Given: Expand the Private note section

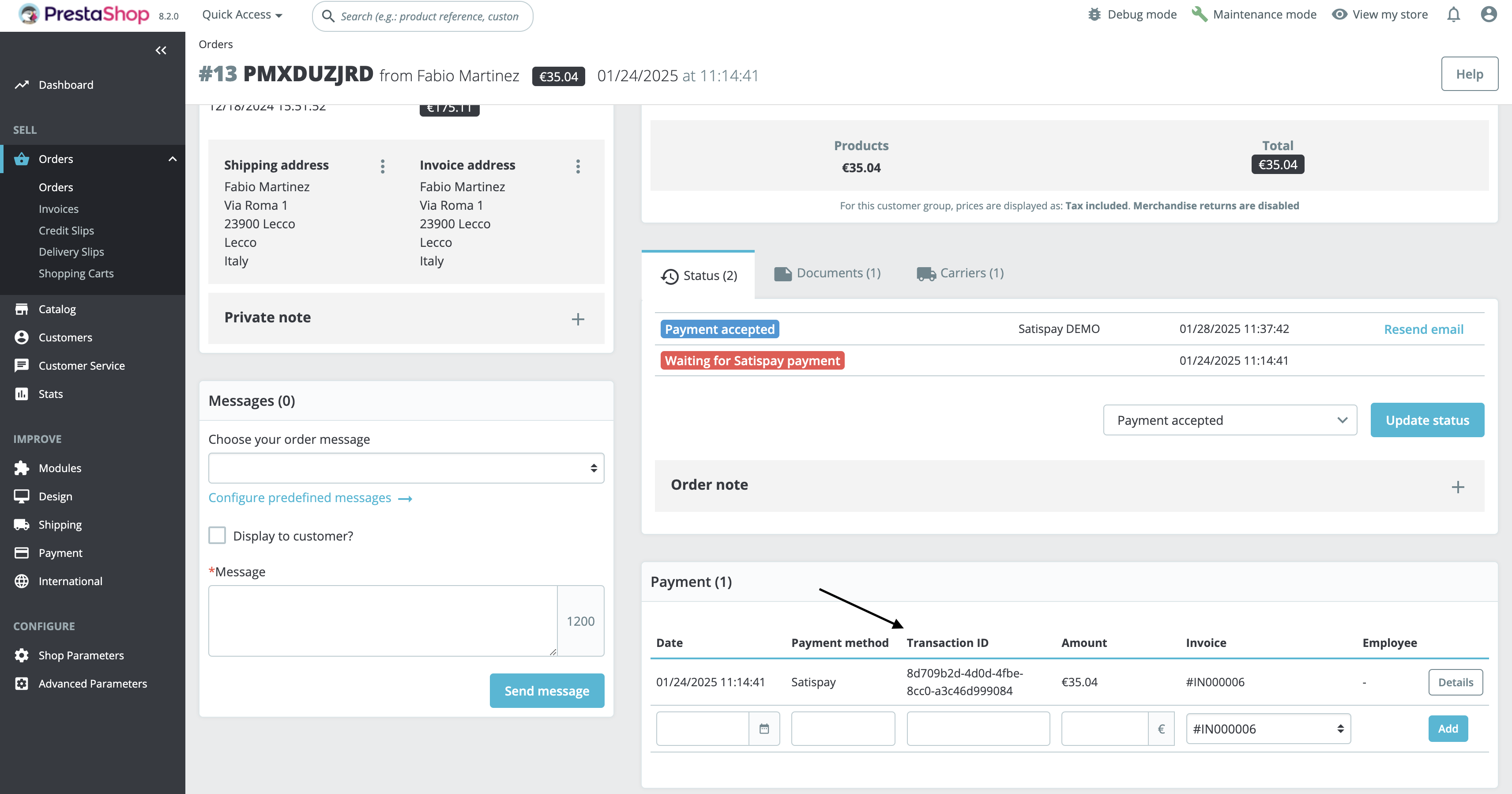Looking at the screenshot, I should coord(578,319).
